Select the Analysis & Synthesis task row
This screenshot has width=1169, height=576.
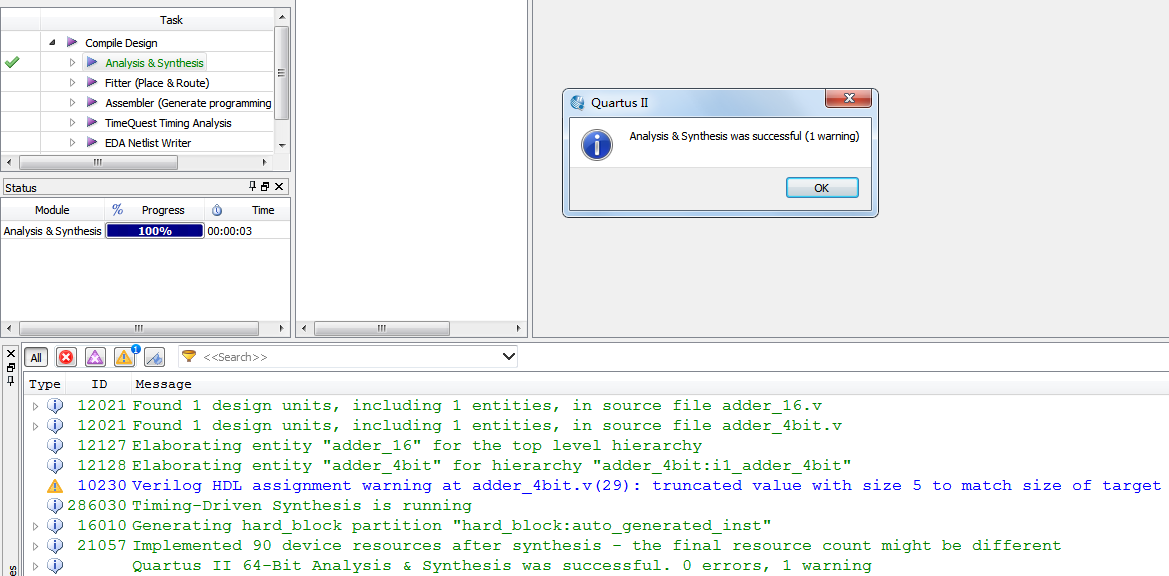point(154,63)
